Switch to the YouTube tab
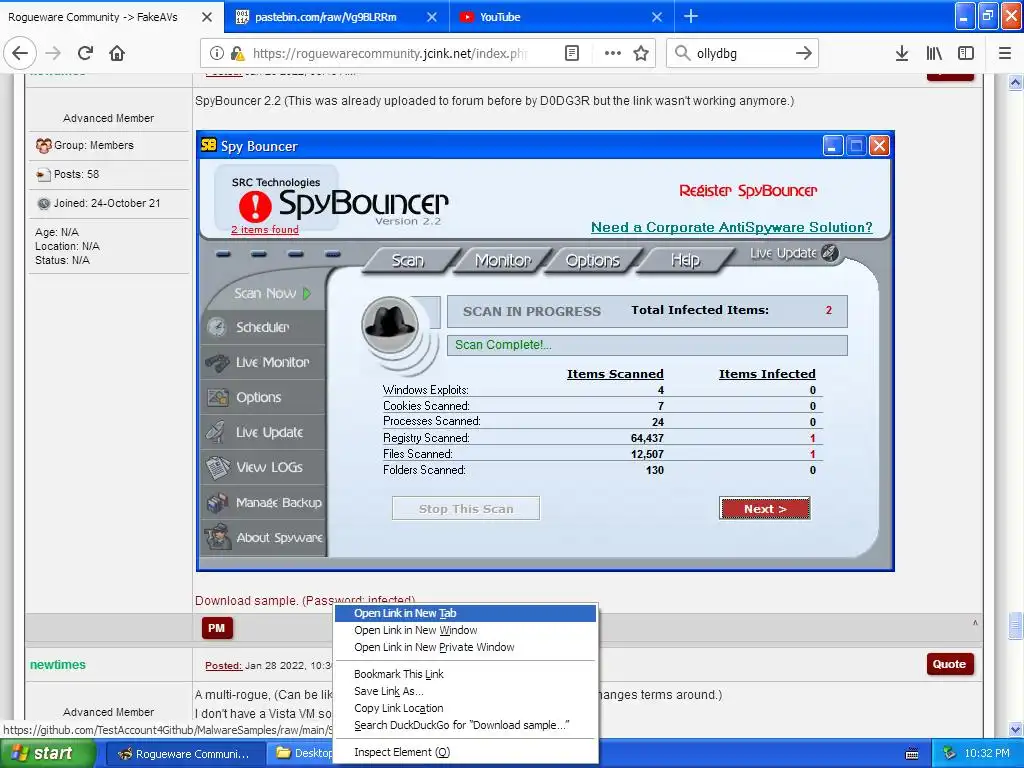Image resolution: width=1024 pixels, height=768 pixels. (562, 17)
